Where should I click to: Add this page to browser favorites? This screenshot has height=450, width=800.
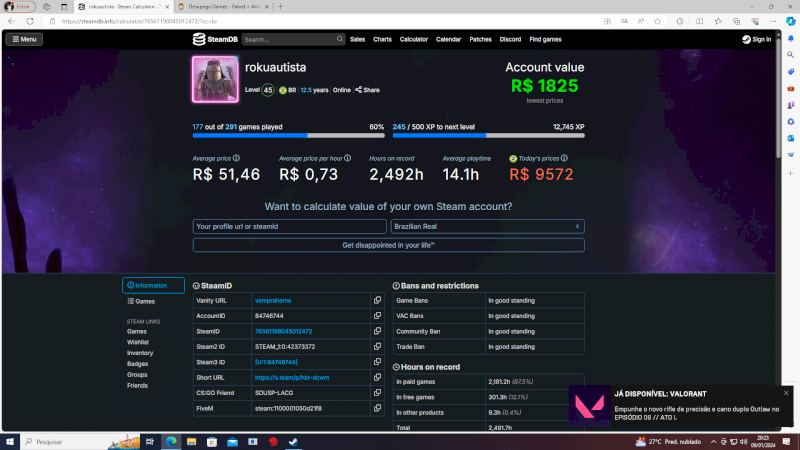pyautogui.click(x=658, y=21)
